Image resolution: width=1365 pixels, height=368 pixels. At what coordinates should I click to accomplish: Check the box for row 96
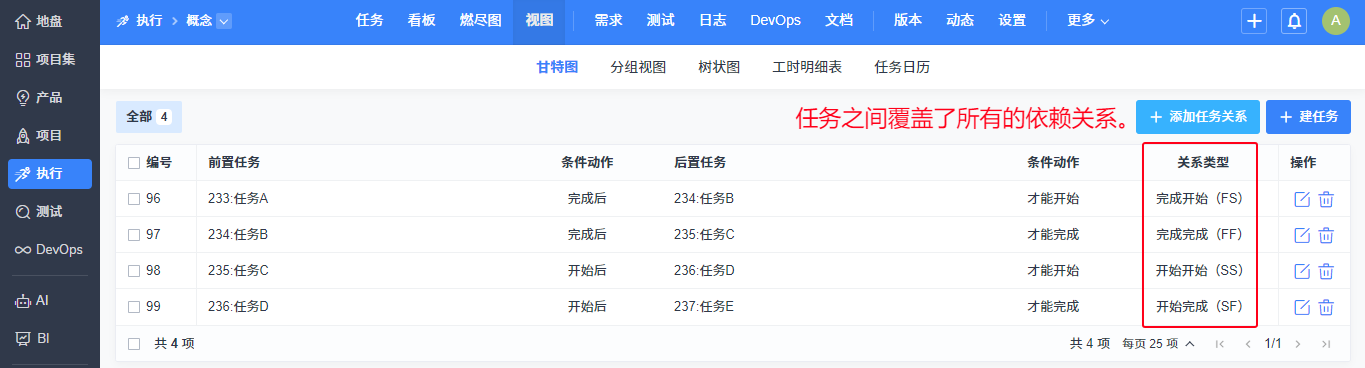[134, 199]
